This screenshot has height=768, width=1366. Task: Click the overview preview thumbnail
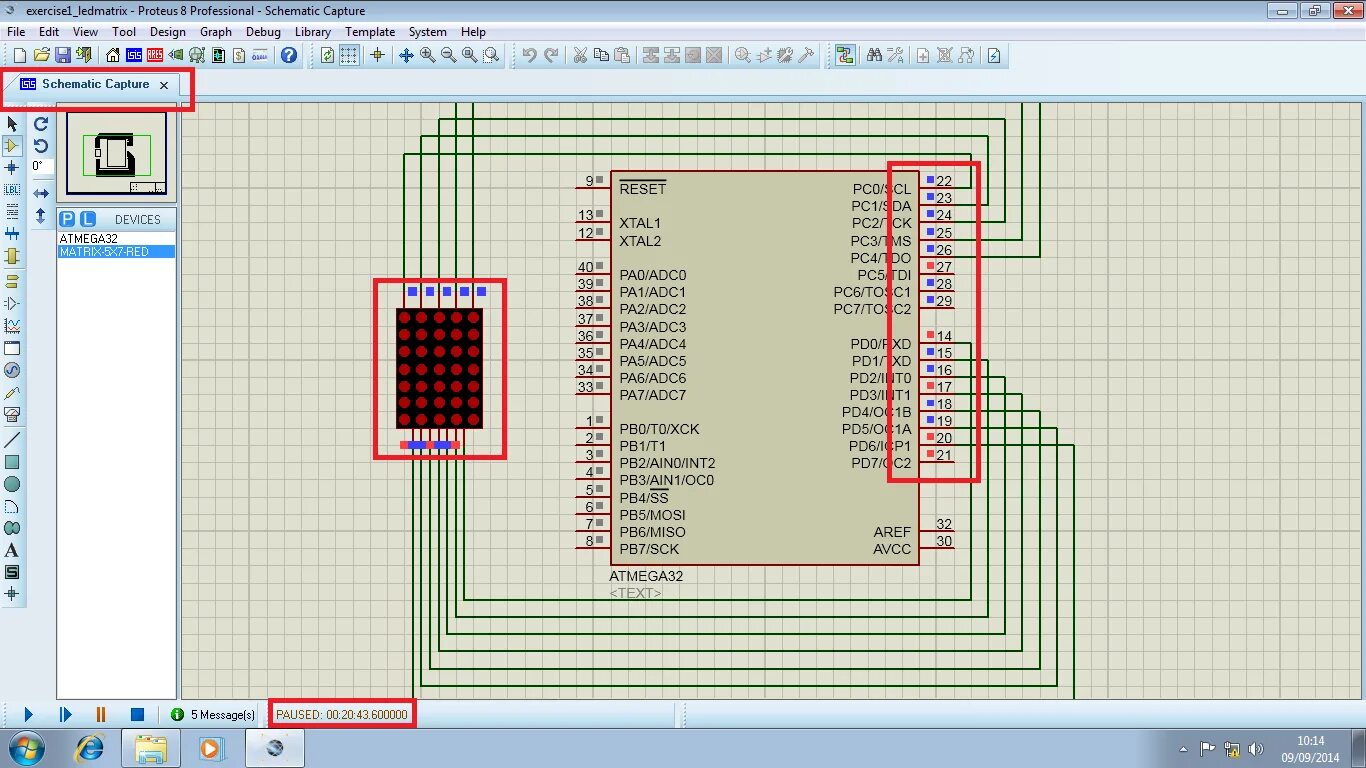tap(116, 153)
